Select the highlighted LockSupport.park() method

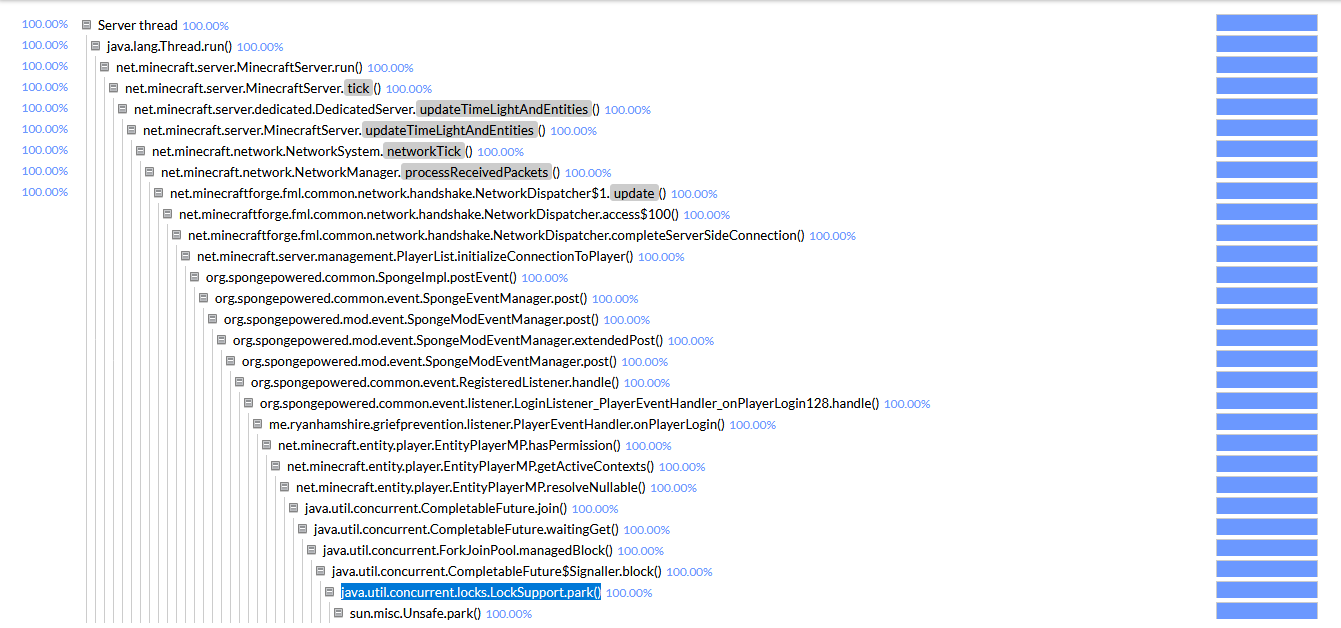(x=470, y=592)
